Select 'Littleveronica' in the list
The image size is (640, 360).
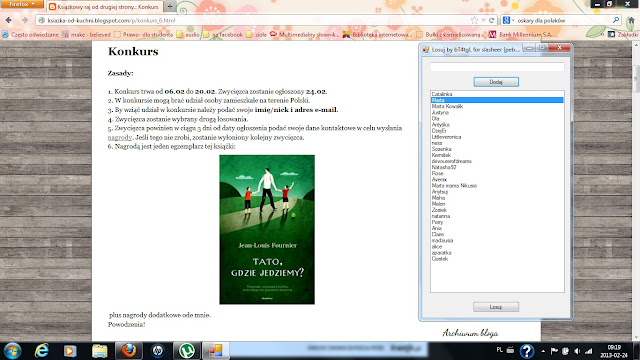[x=446, y=137]
